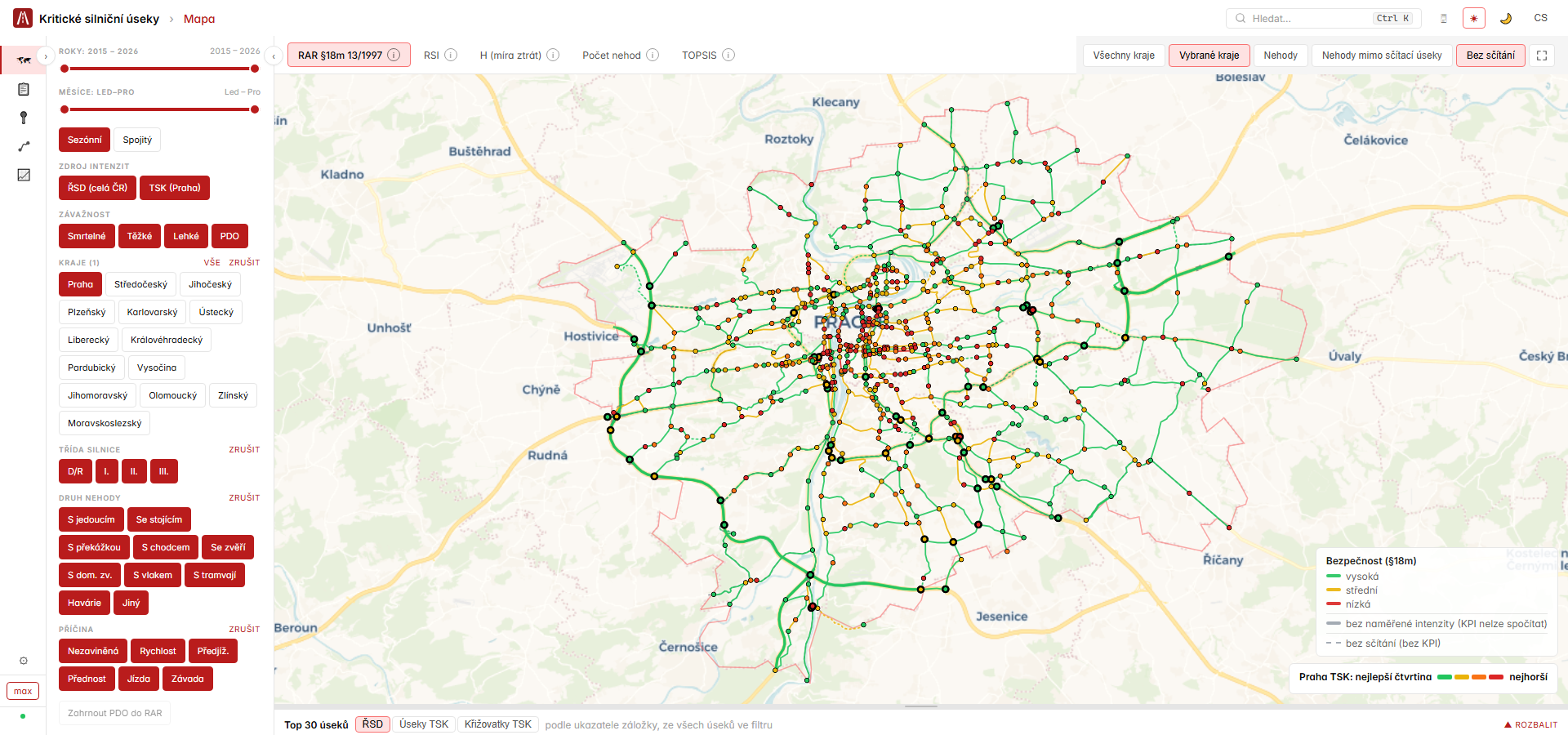Open the line chart sidebar icon
The height and width of the screenshot is (735, 1568).
(x=24, y=175)
